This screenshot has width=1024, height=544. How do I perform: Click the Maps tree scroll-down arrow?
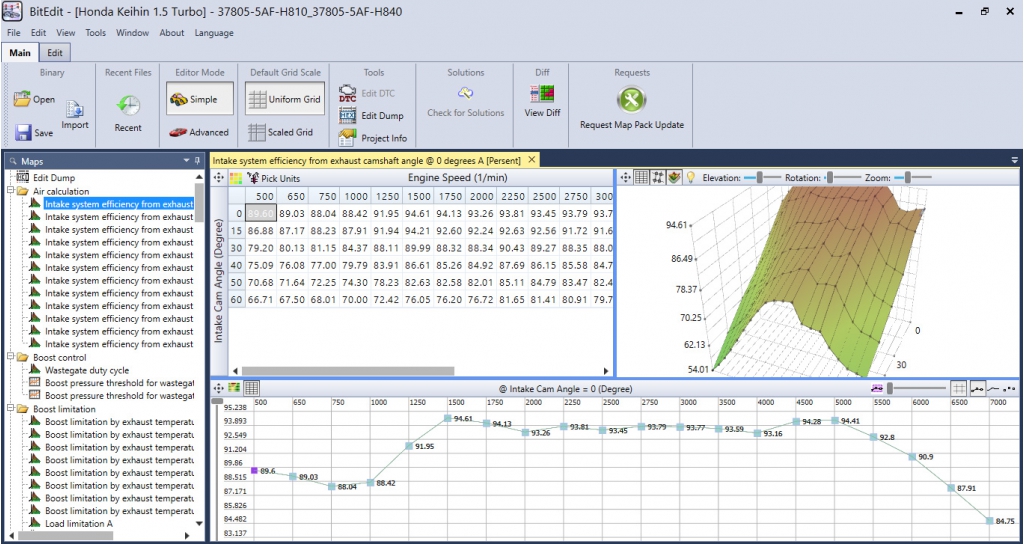coord(199,523)
